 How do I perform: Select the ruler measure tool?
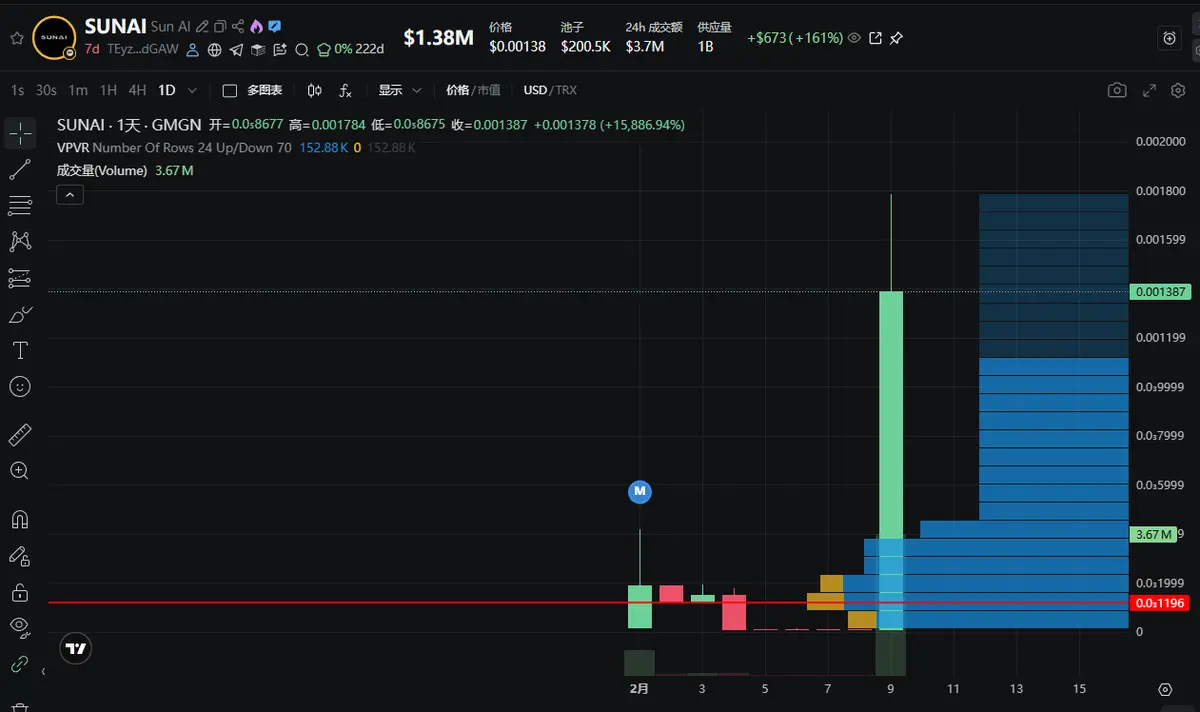click(x=20, y=435)
